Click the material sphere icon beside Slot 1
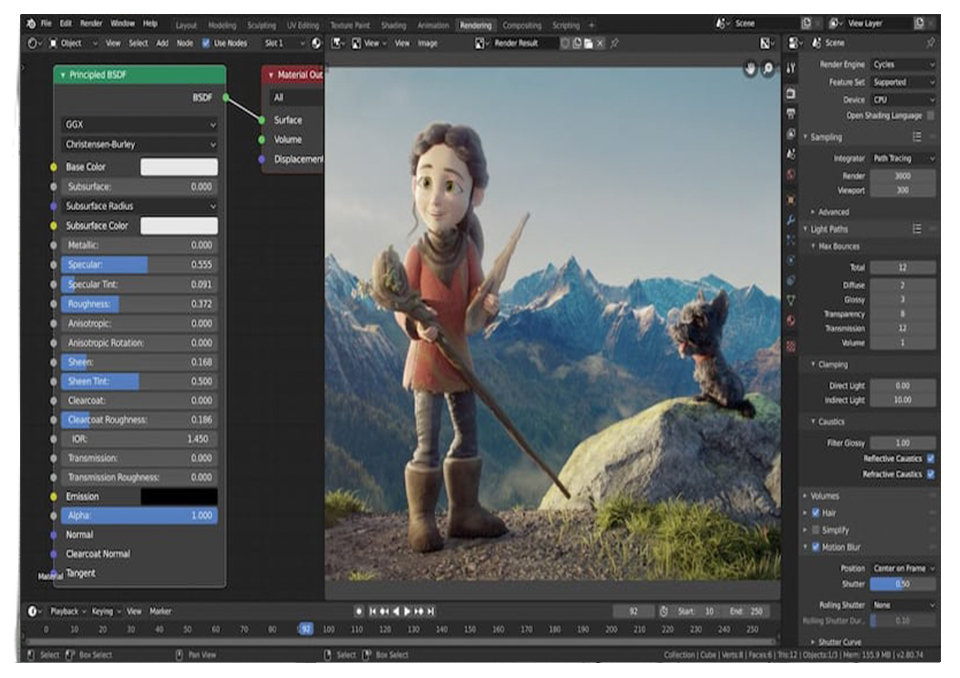This screenshot has width=960, height=678. [316, 43]
